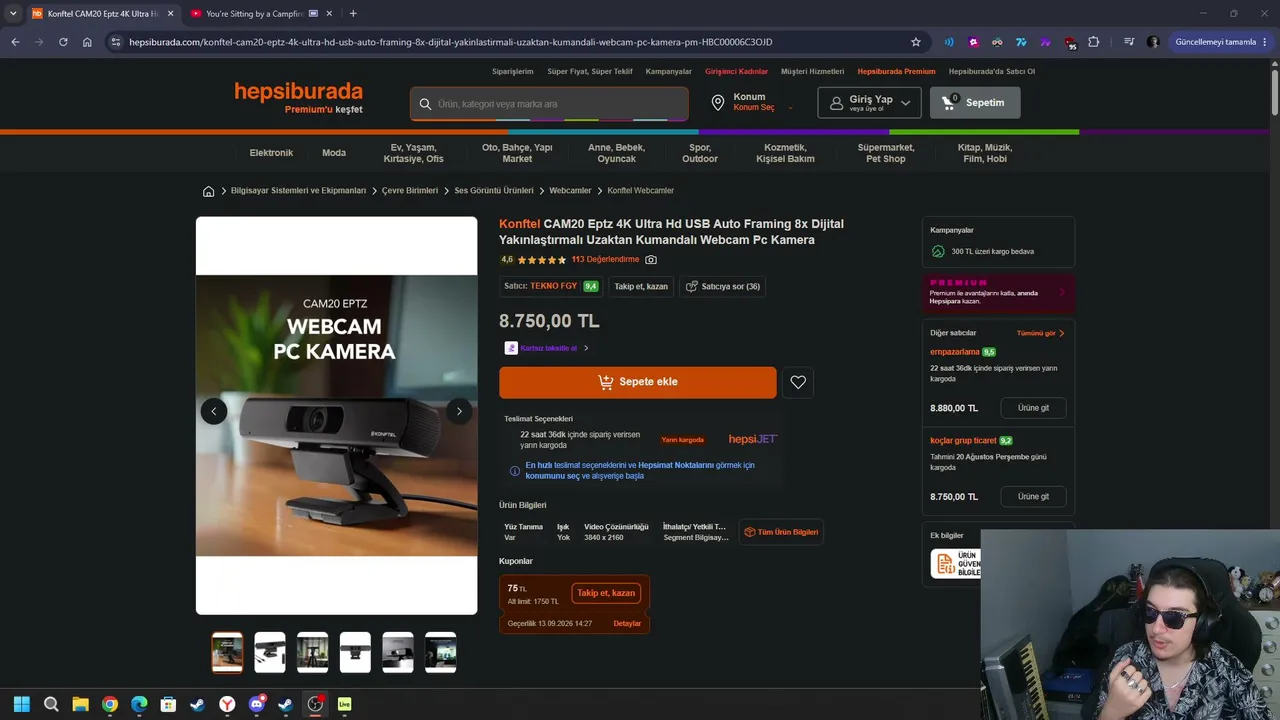Image resolution: width=1280 pixels, height=720 pixels.
Task: Go to koçlar grup ticaret offer Ürüne git
Action: 1033,497
